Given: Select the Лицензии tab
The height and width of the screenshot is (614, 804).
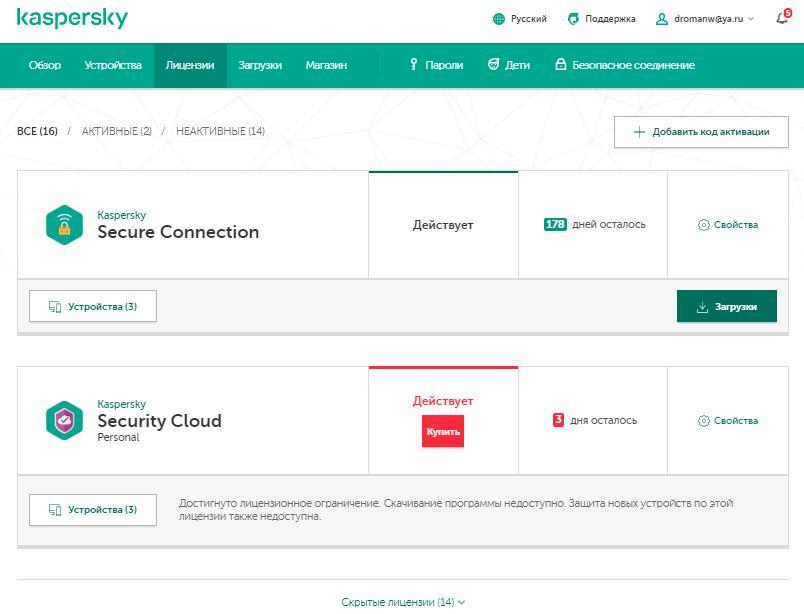Looking at the screenshot, I should click(x=190, y=65).
